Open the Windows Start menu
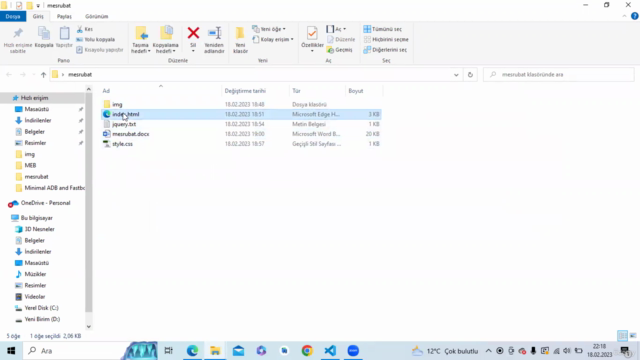Image resolution: width=640 pixels, height=360 pixels. [x=11, y=351]
